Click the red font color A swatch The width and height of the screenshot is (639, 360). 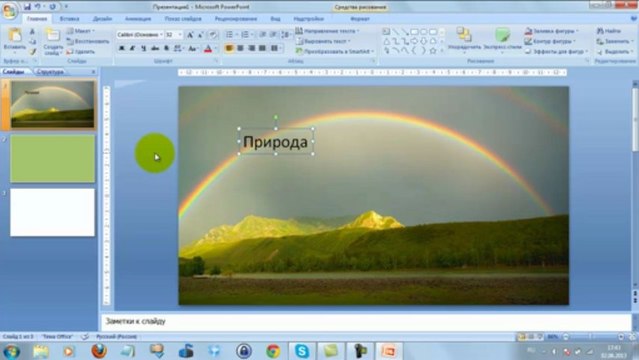[208, 49]
